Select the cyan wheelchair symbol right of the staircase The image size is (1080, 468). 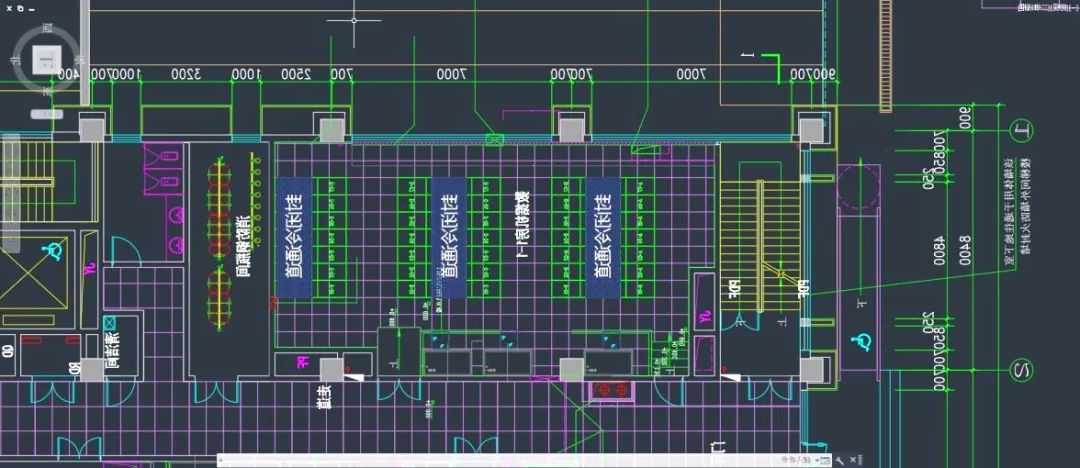(860, 340)
